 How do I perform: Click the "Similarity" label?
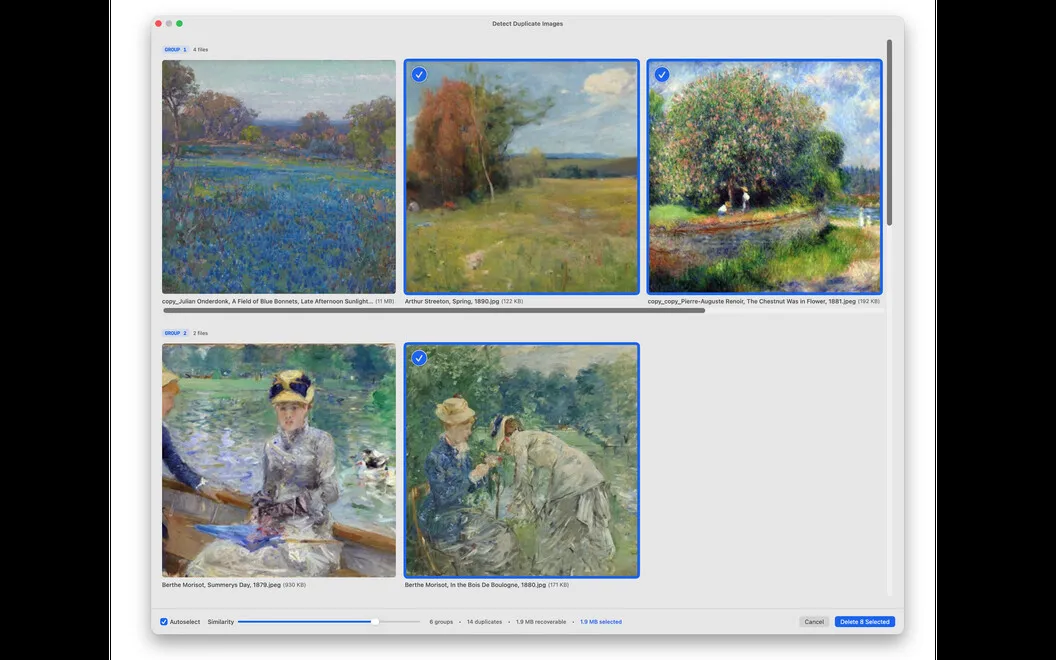pyautogui.click(x=221, y=622)
